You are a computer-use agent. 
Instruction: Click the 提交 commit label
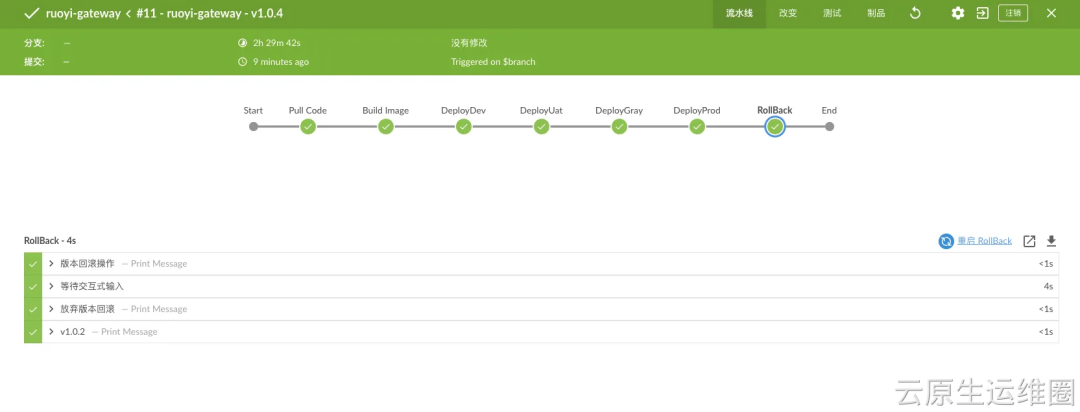[34, 62]
